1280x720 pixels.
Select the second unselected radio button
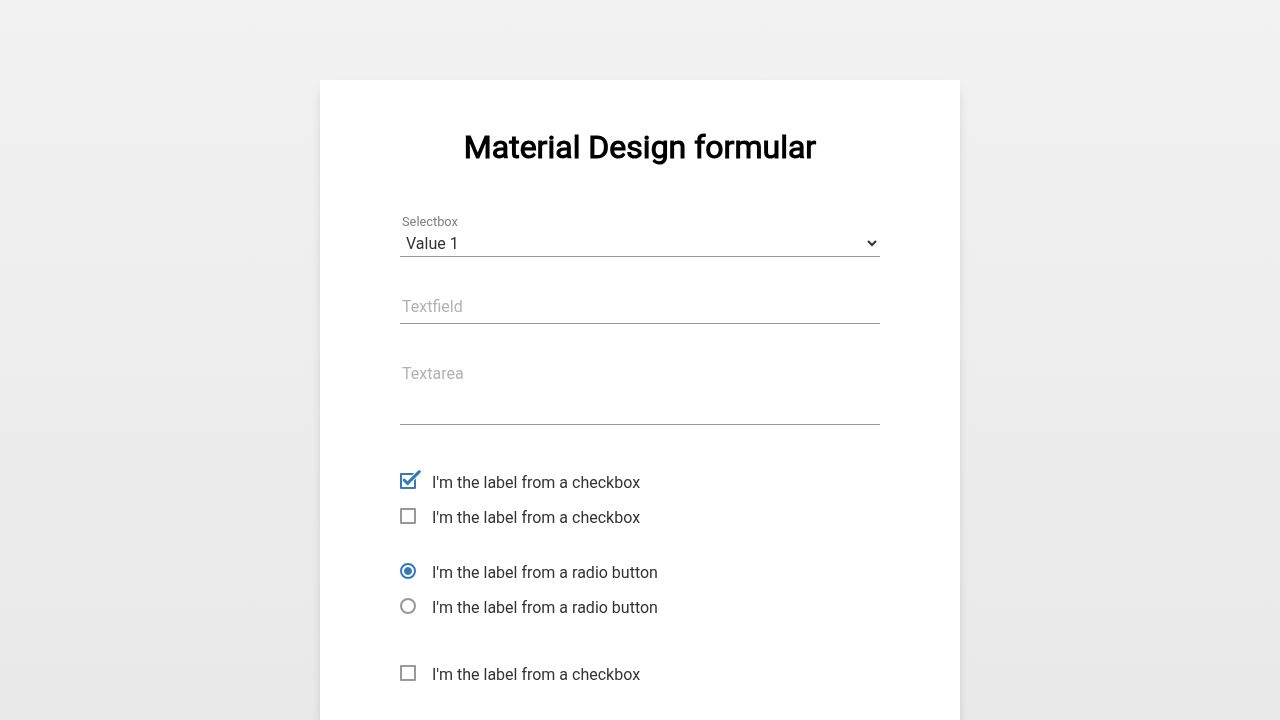tap(408, 606)
